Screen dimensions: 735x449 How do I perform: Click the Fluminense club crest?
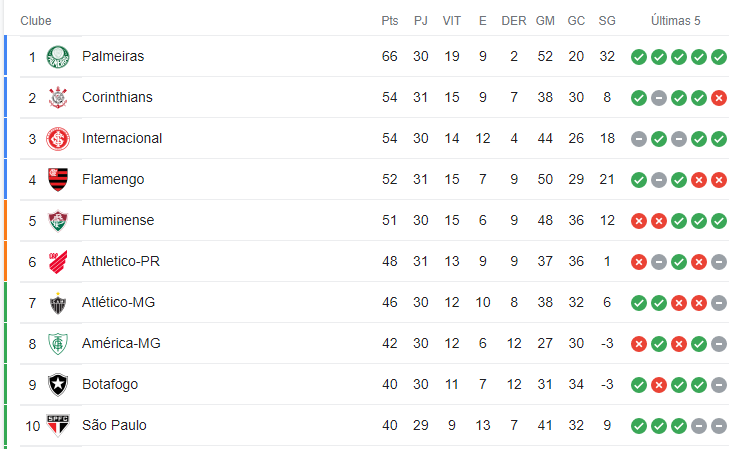tap(58, 221)
